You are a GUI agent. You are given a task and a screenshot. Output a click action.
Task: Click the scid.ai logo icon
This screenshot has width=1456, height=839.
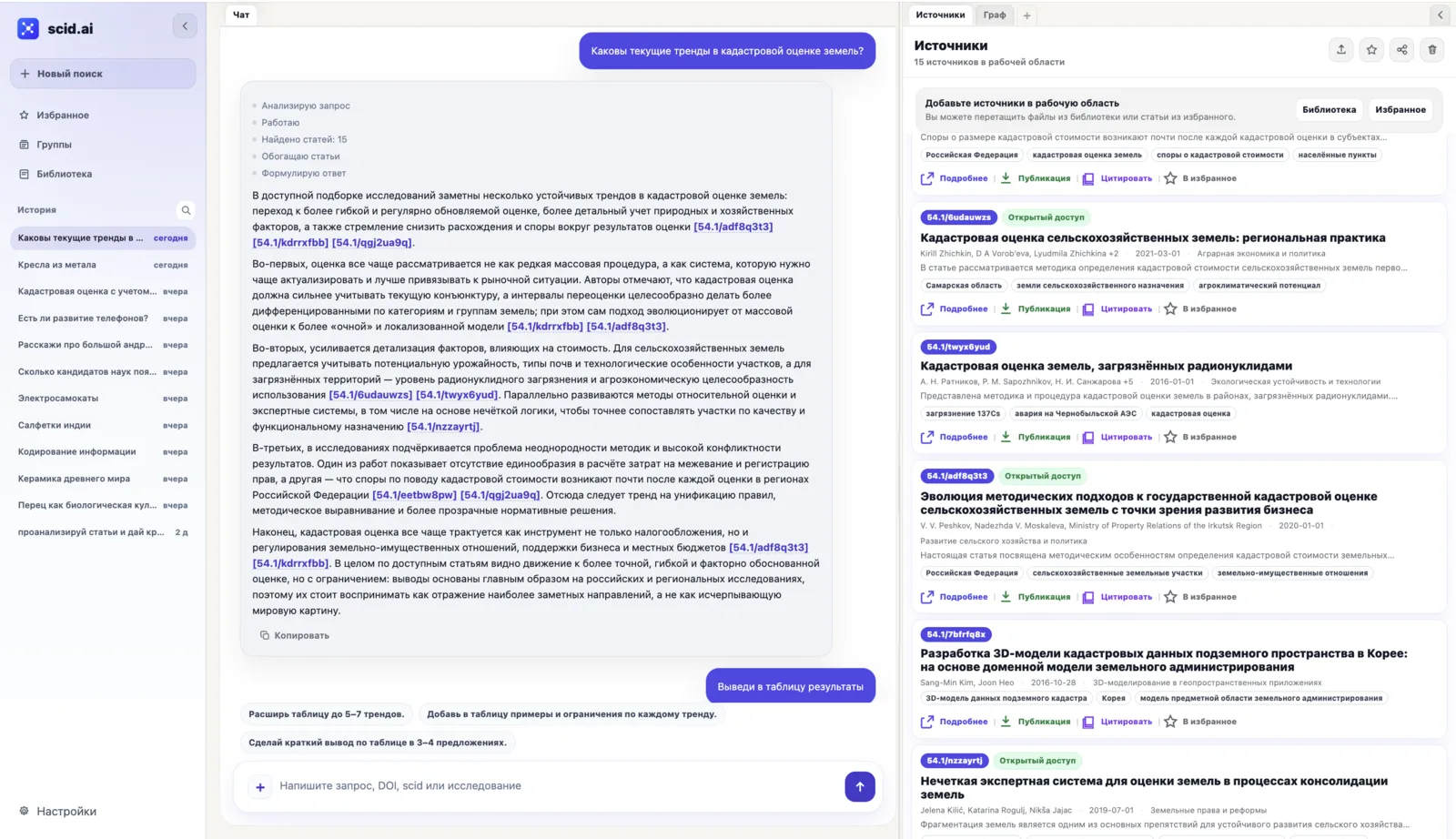28,28
